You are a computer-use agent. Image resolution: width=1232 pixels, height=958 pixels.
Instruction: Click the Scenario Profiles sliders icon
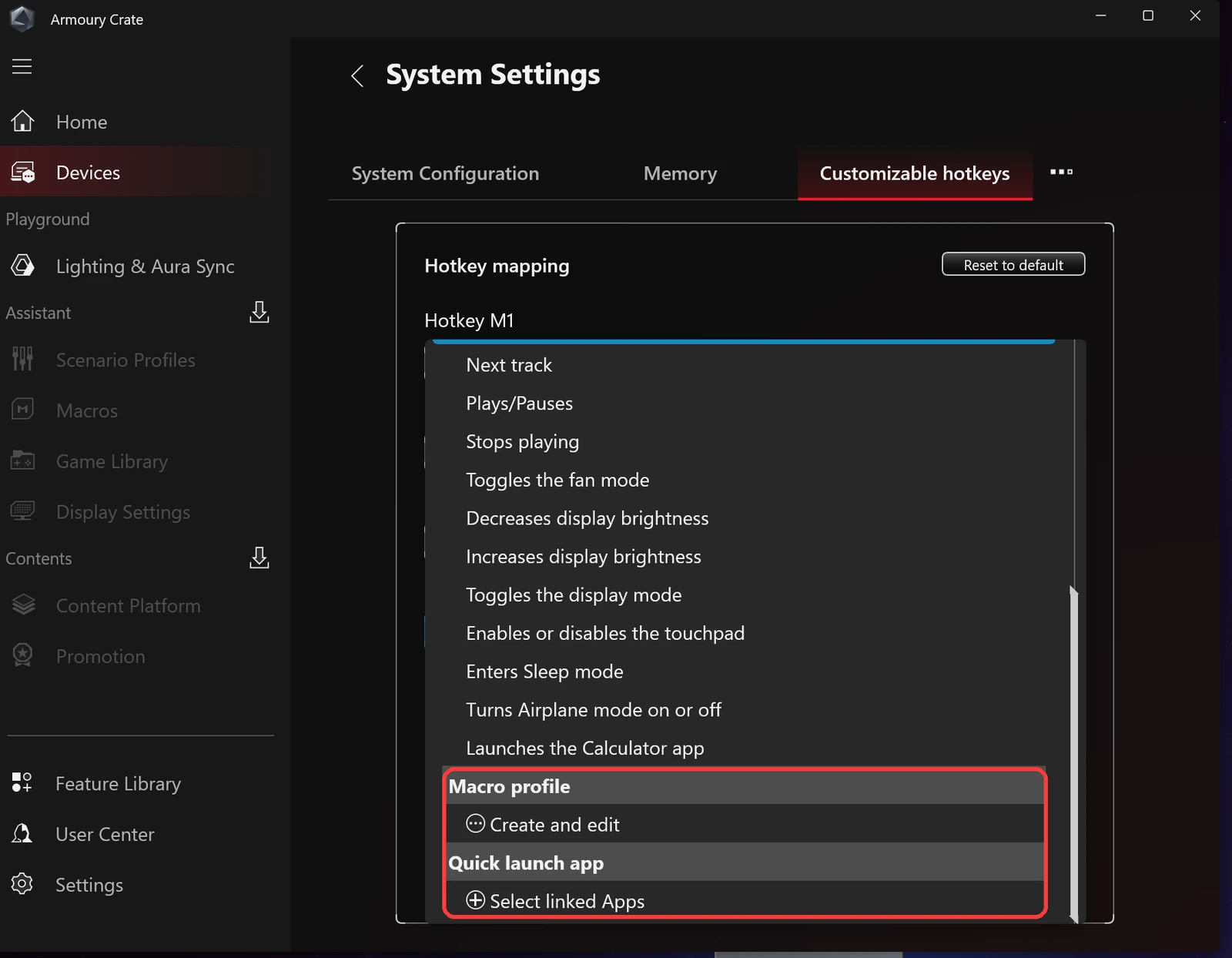22,359
